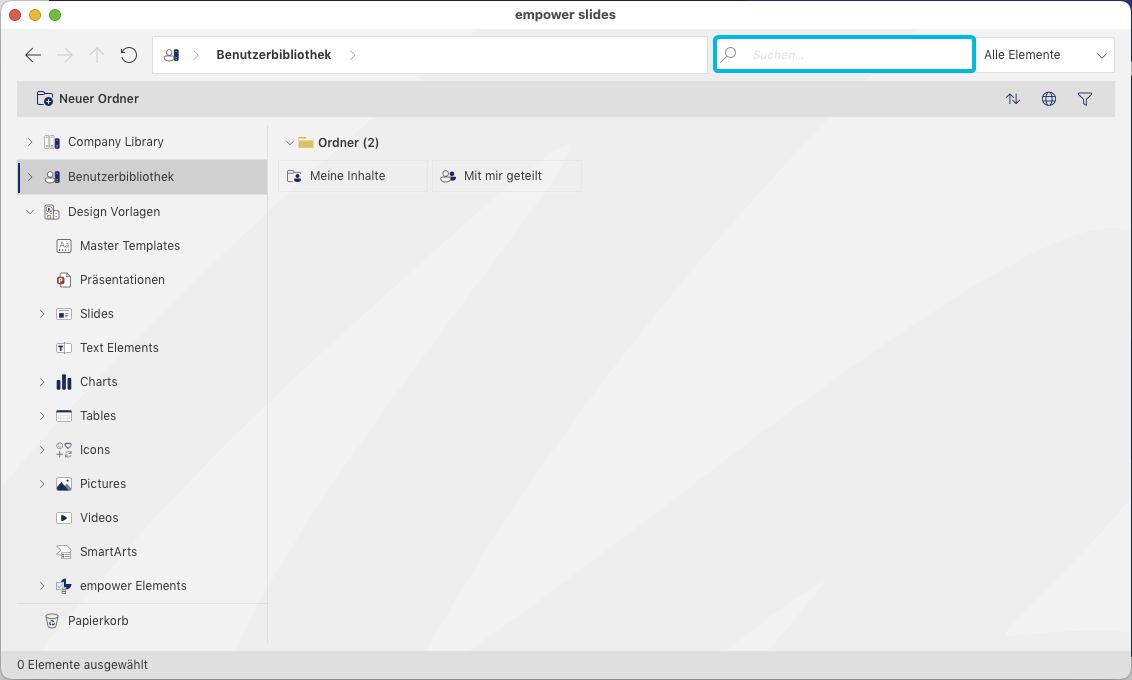The height and width of the screenshot is (680, 1132).
Task: Open sort order options
Action: 1013,99
